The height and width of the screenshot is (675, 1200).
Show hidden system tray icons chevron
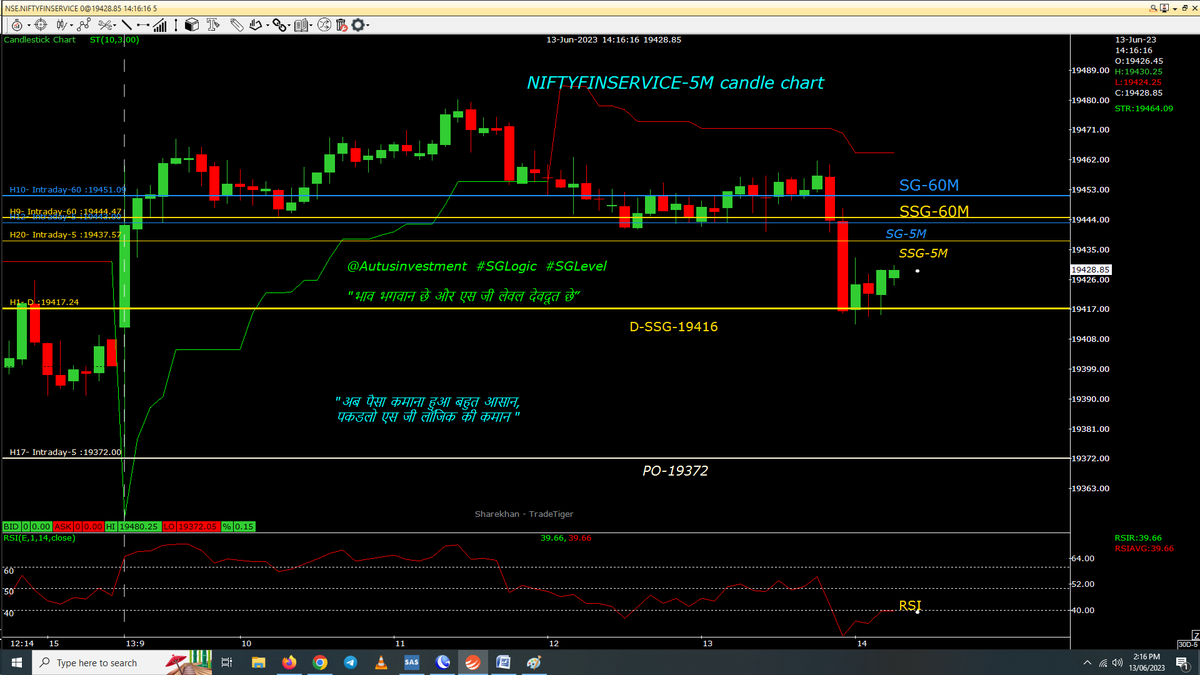pos(1087,662)
